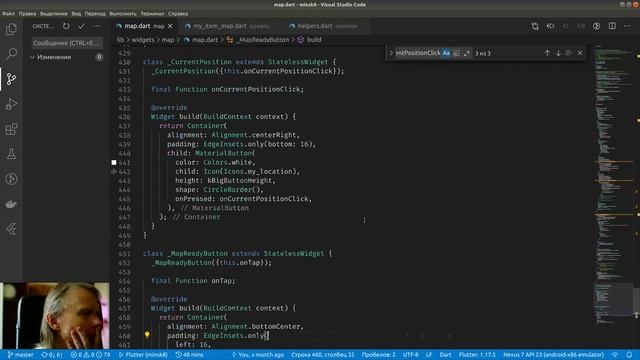The height and width of the screenshot is (360, 640).
Task: Click the webcam video thumbnail
Action: (55, 316)
